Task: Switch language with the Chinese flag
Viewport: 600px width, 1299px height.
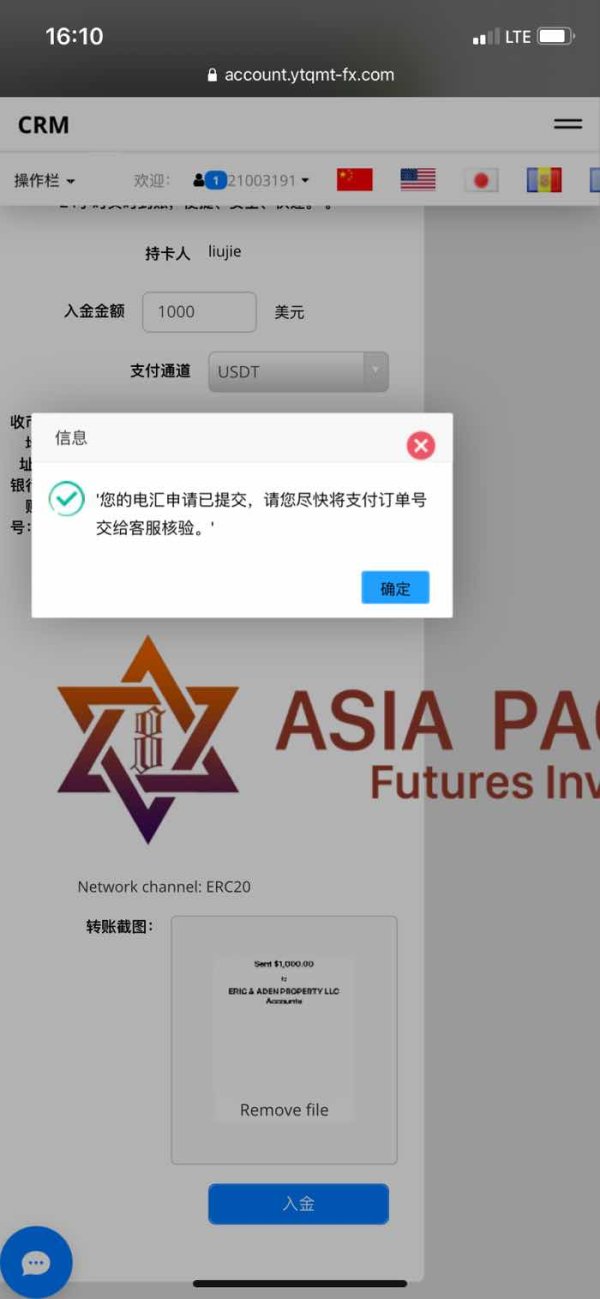Action: click(x=354, y=180)
